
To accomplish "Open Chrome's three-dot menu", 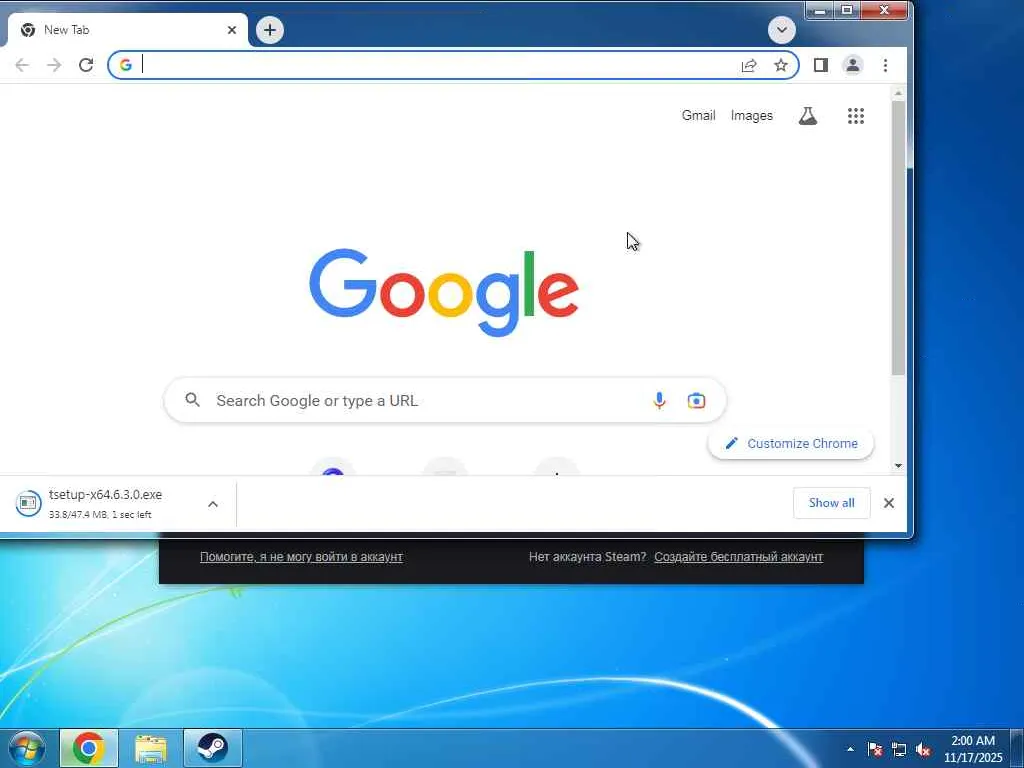I will 885,65.
